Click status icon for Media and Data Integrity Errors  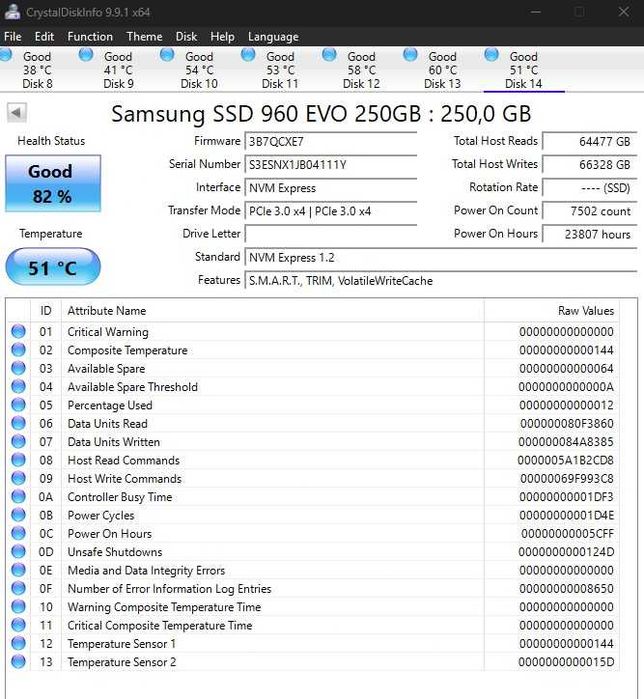18,570
